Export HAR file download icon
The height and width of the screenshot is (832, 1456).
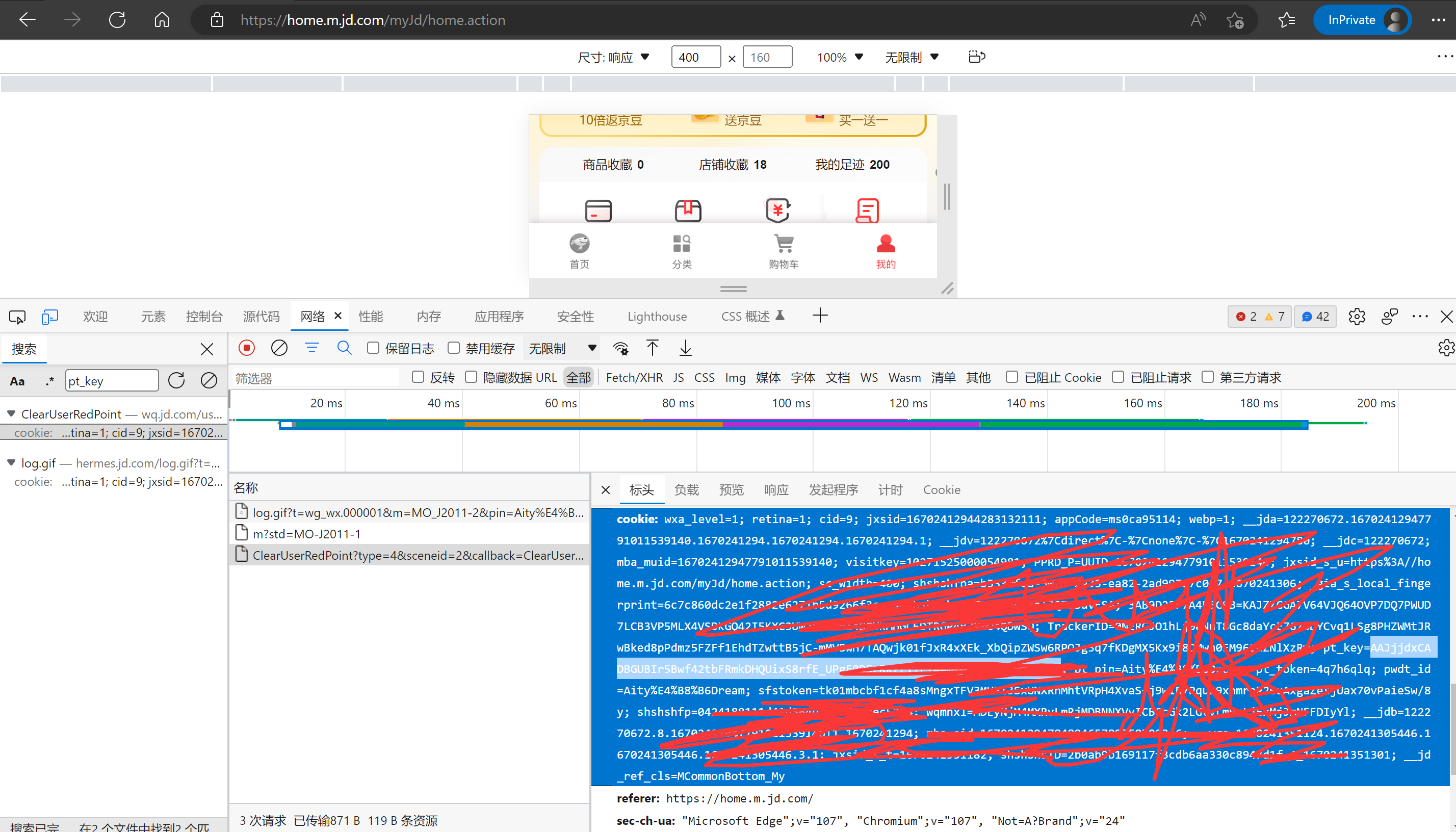click(685, 348)
